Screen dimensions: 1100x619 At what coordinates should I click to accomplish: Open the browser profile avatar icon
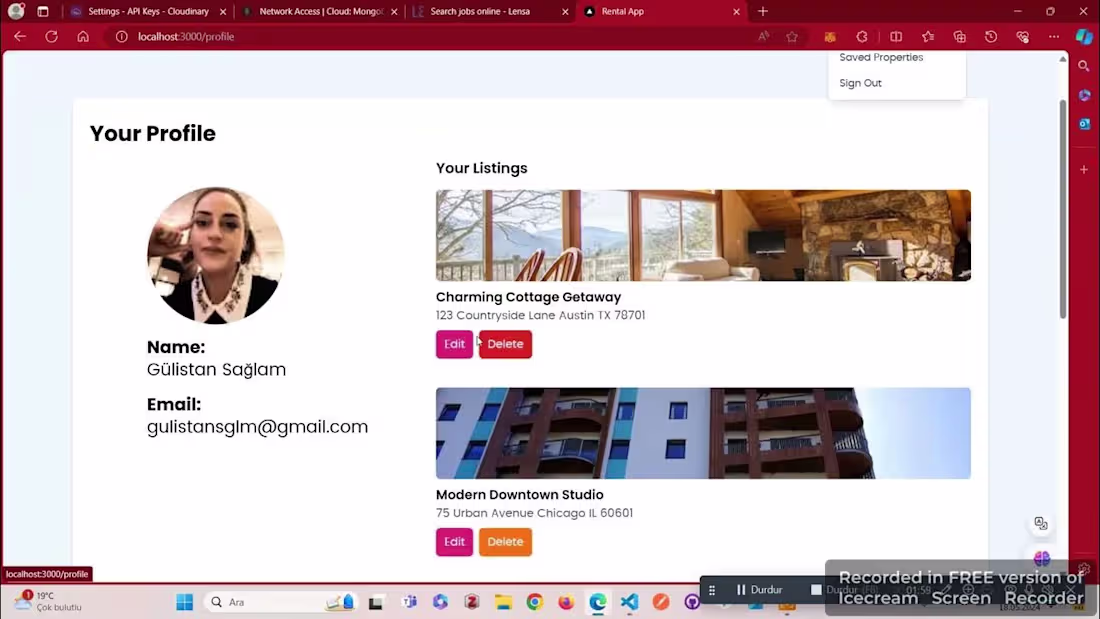pyautogui.click(x=15, y=11)
